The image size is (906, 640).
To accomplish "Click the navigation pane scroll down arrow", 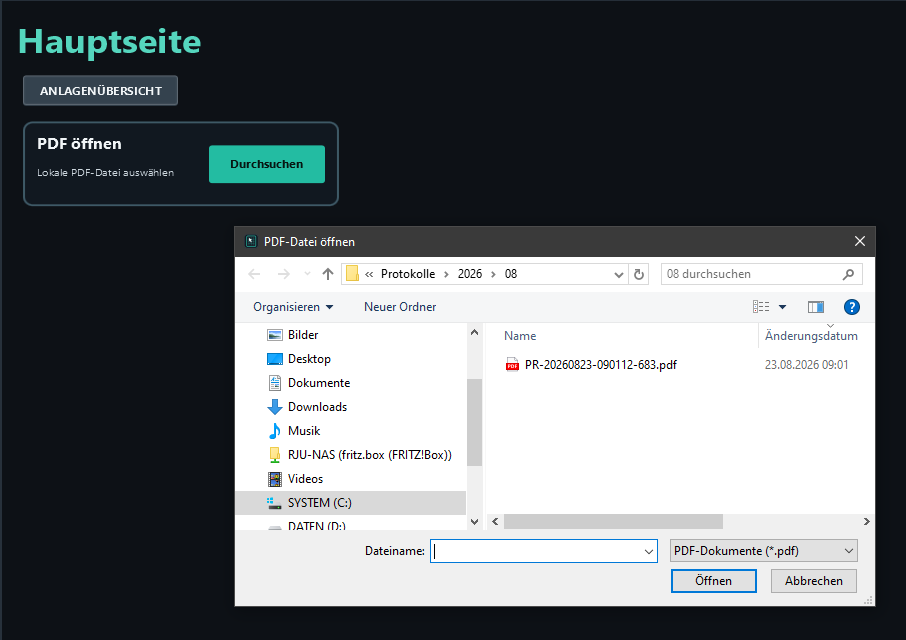I will pos(474,522).
